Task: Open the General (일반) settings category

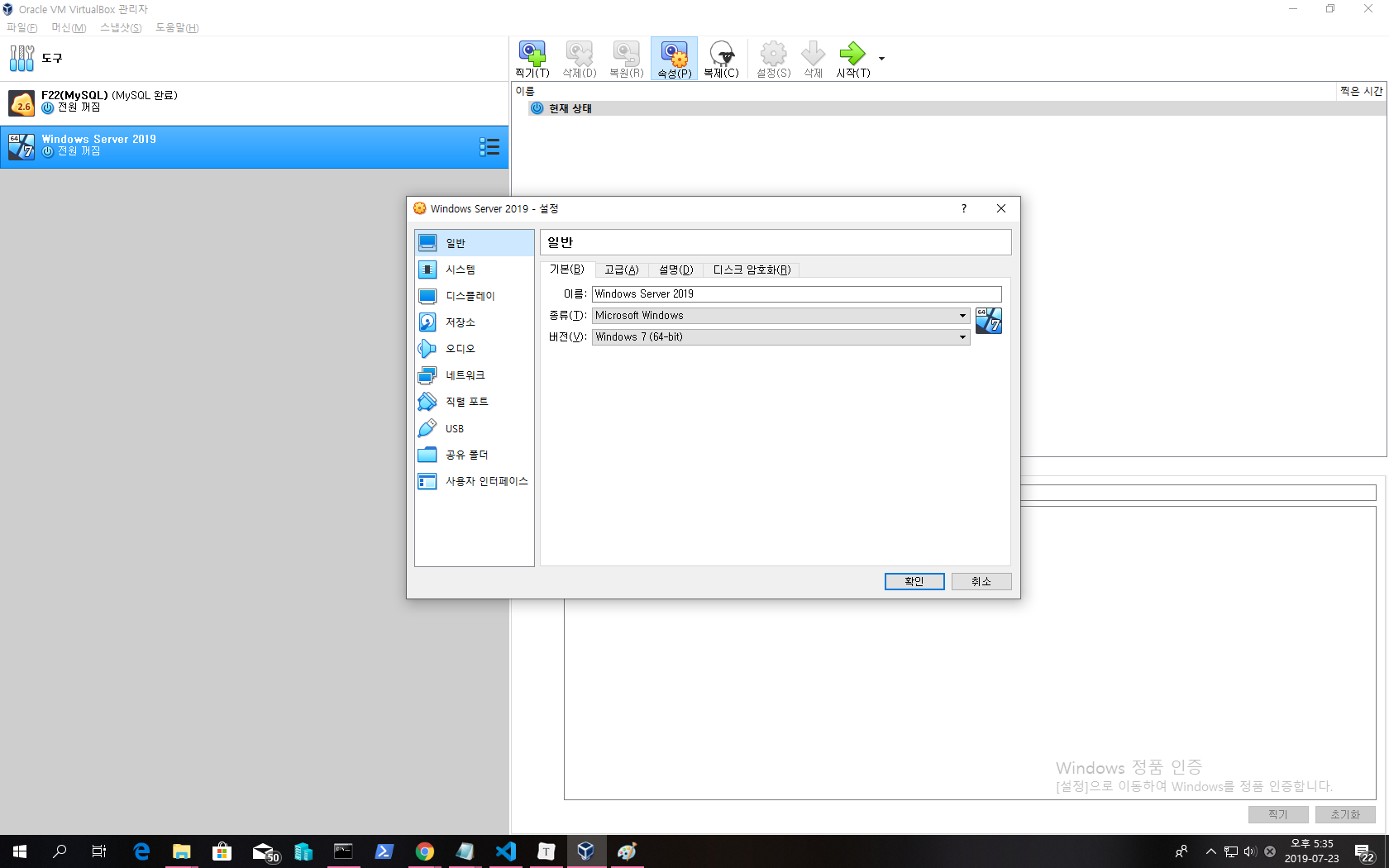Action: pos(474,243)
